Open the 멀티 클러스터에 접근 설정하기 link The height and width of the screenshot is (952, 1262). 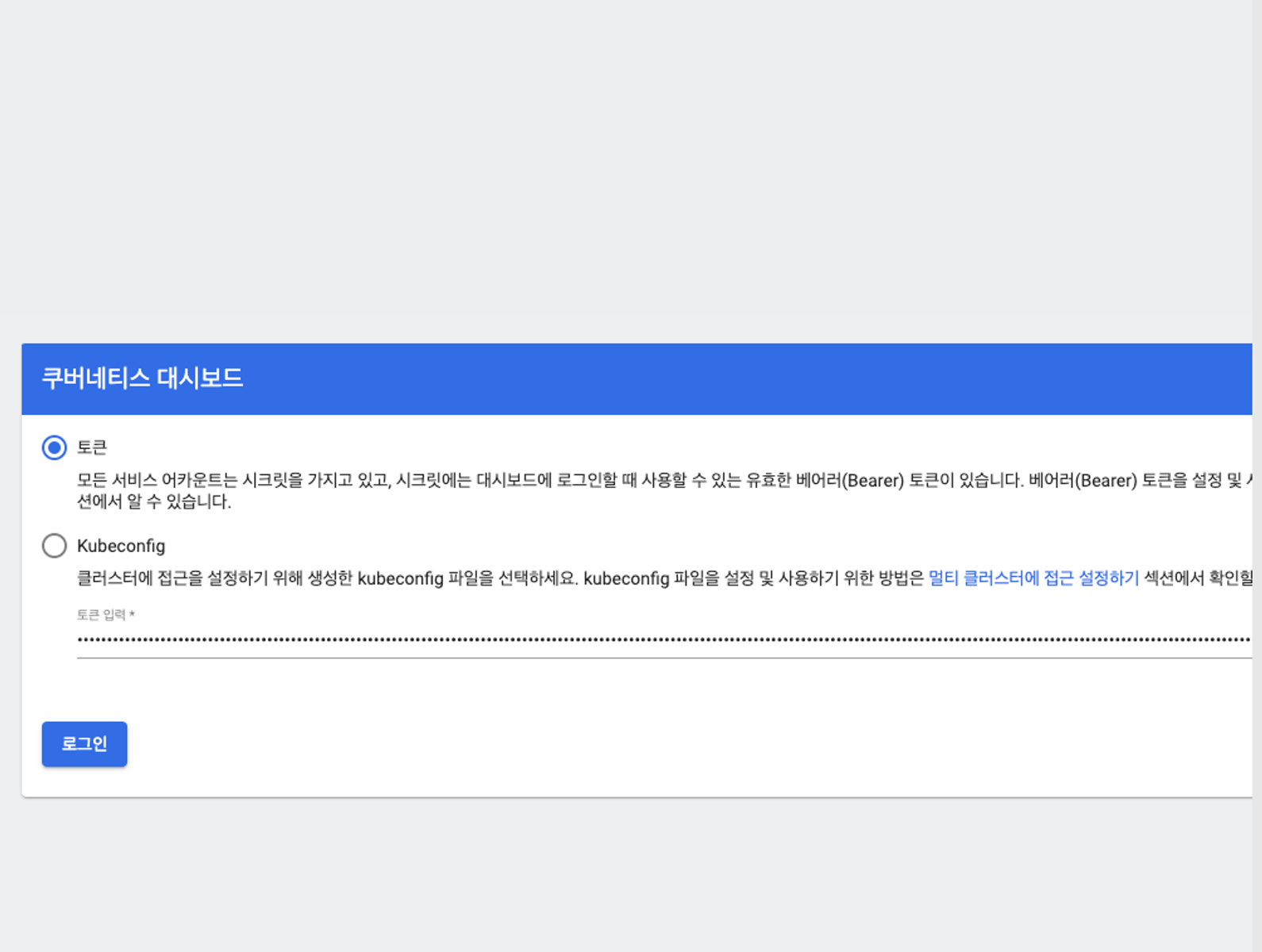[1033, 578]
